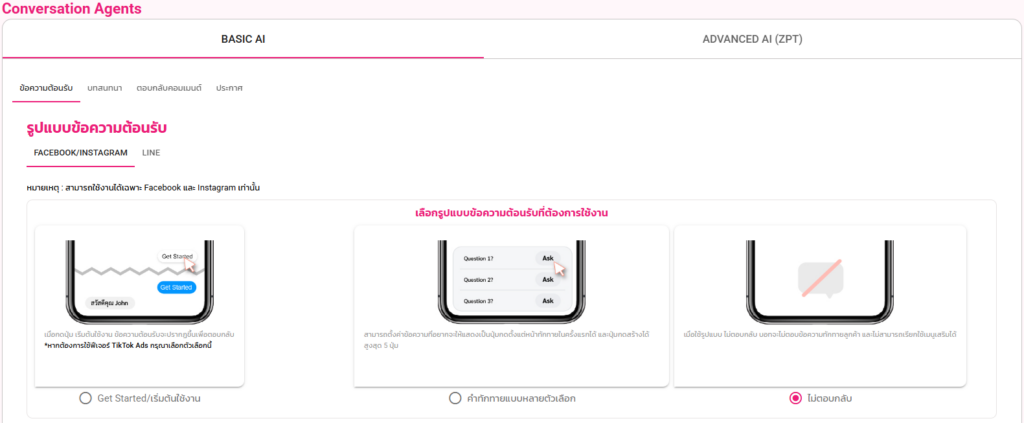Click the Conversation Agents page title
The image size is (1024, 423).
[x=72, y=9]
